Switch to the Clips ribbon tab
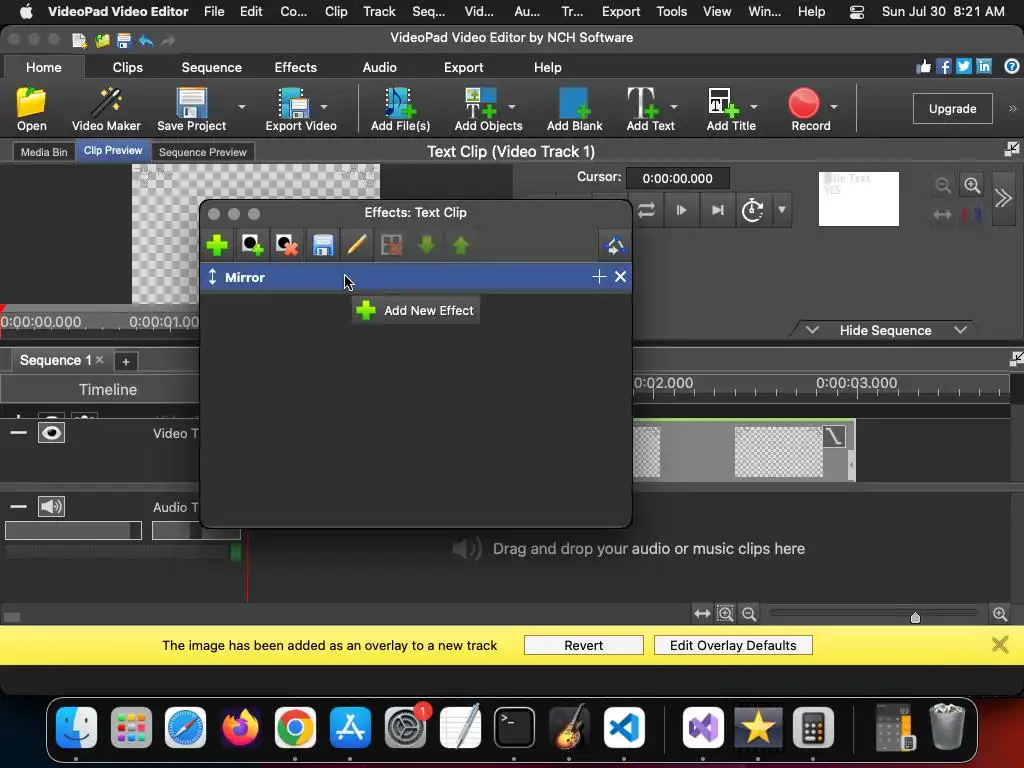 click(127, 67)
